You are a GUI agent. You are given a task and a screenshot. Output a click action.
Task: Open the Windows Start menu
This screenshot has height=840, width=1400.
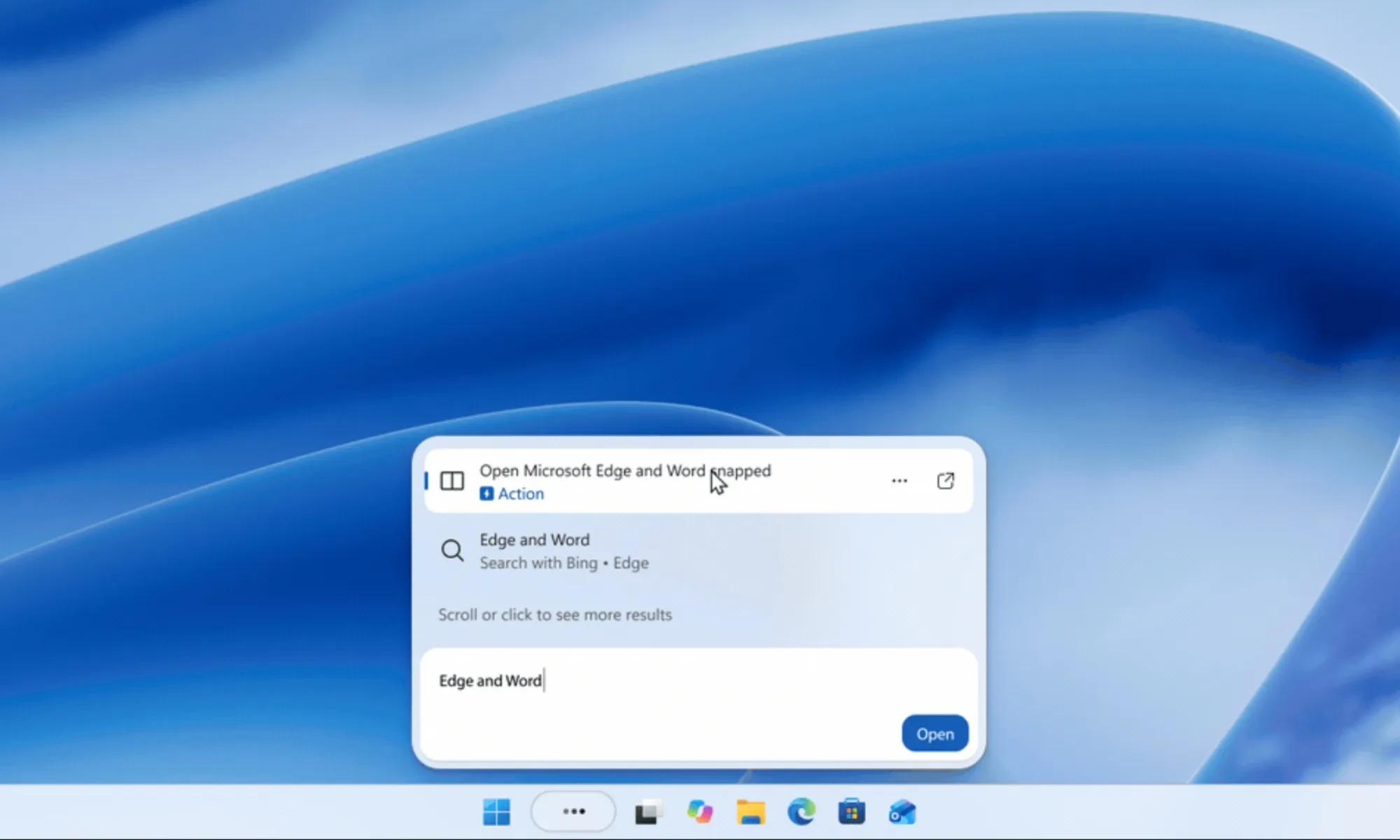[496, 812]
